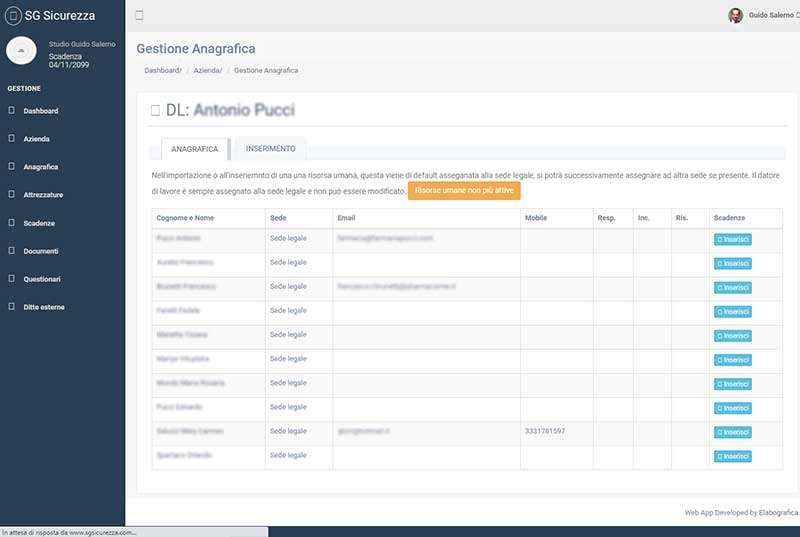Click the Azienda breadcrumb link
This screenshot has width=800, height=537.
pyautogui.click(x=208, y=70)
